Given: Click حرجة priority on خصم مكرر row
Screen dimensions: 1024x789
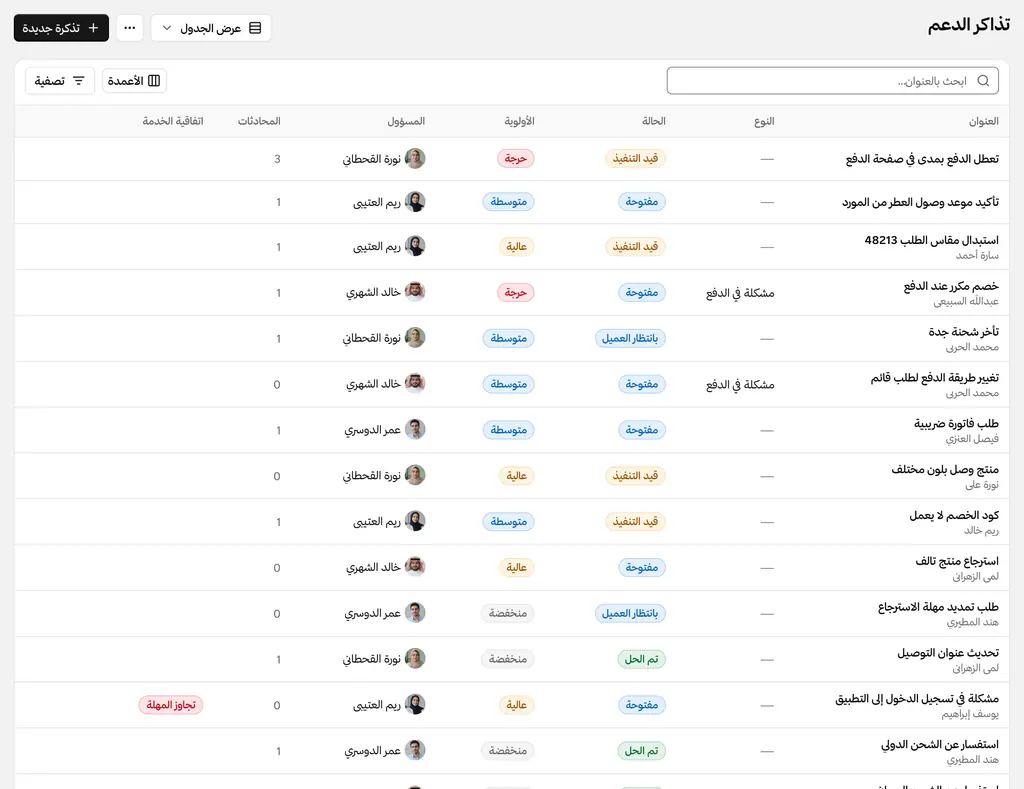Looking at the screenshot, I should click(516, 292).
